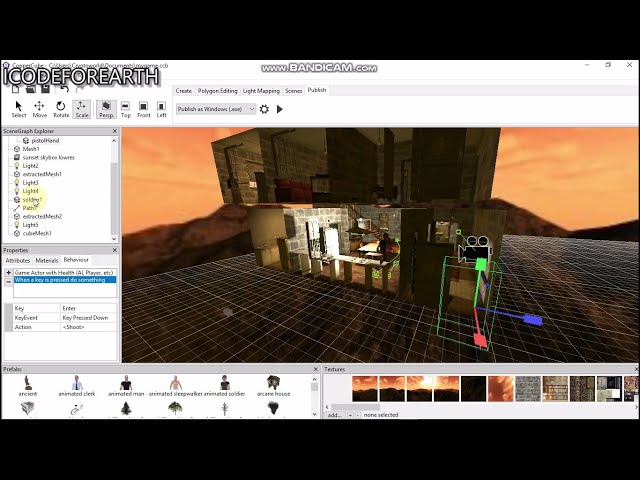Select Path1 in the SceneGraph tree
640x480 pixels.
coord(29,208)
